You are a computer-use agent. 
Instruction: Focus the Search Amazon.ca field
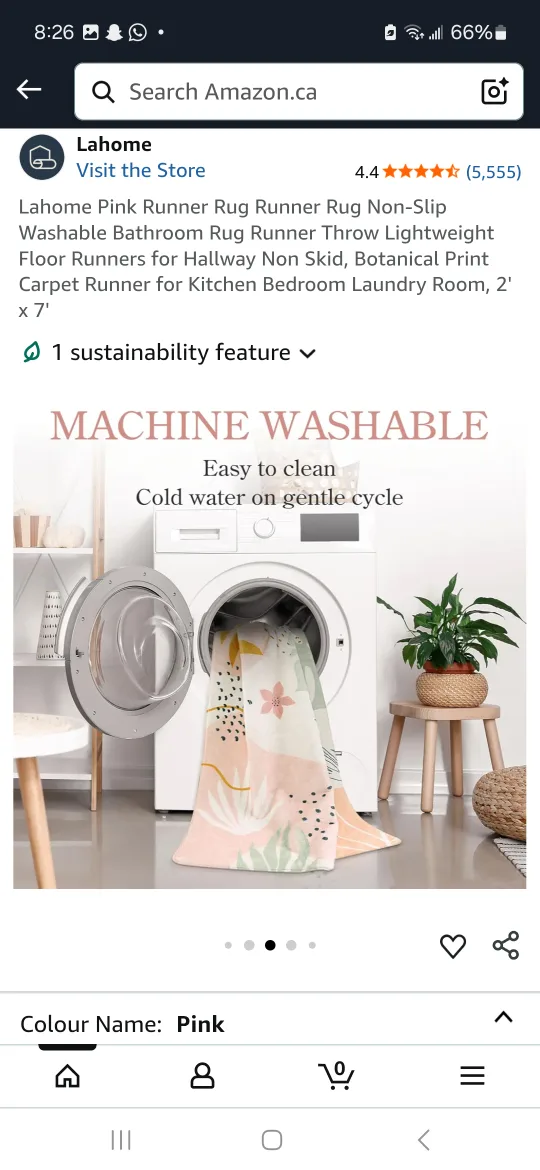tap(298, 92)
